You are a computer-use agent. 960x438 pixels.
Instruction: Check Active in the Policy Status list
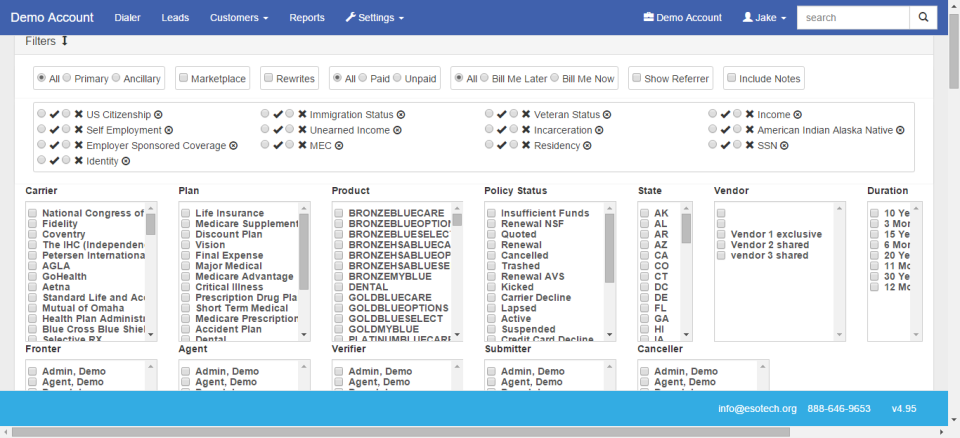(491, 319)
